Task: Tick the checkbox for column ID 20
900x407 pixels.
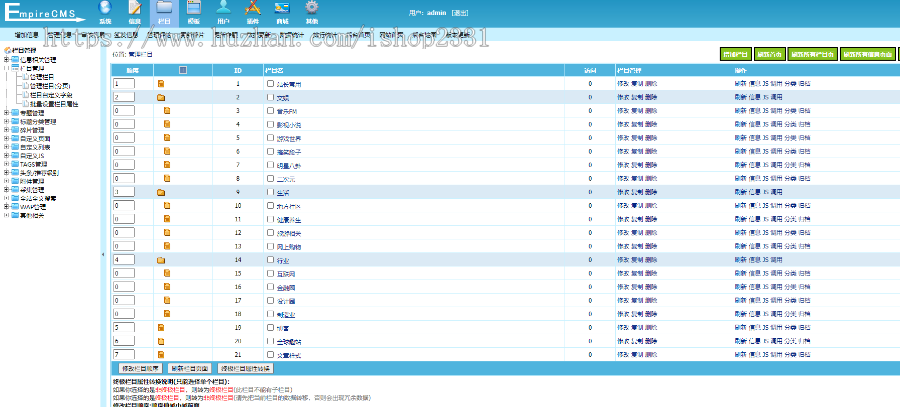Action: [270, 341]
